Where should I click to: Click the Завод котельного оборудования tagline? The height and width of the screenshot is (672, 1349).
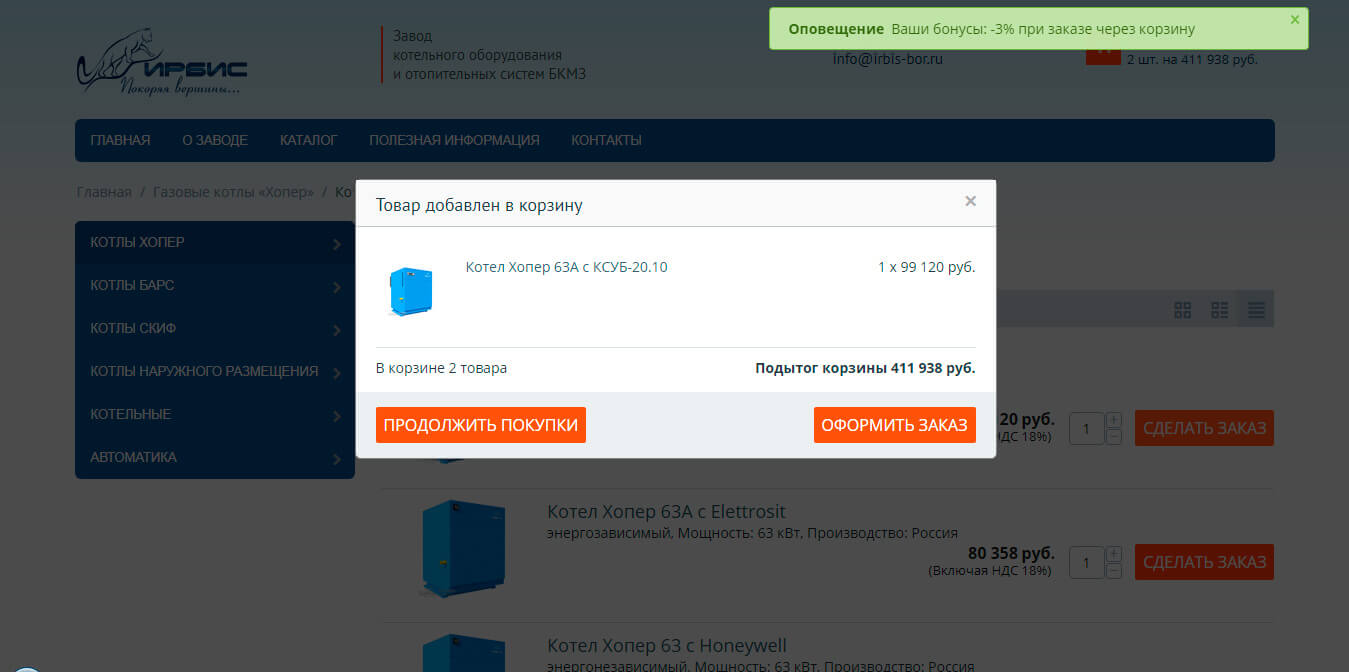pos(489,55)
